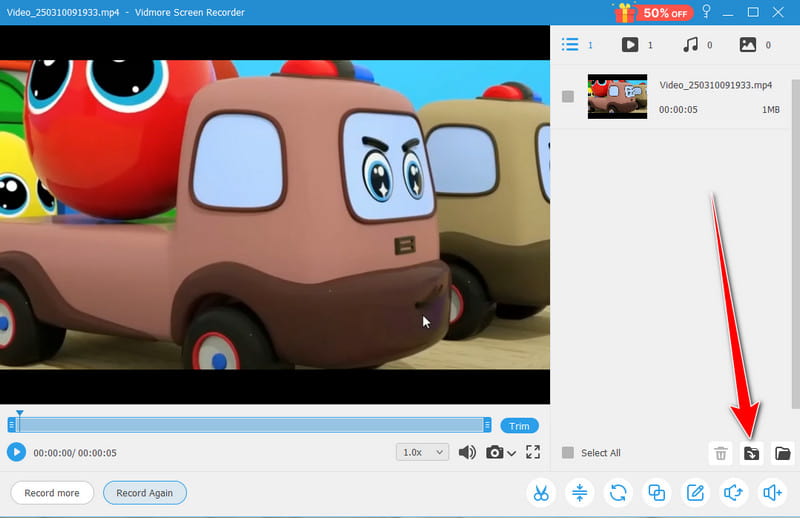Tick the checkbox for Video_250310091933.mp4

click(568, 96)
